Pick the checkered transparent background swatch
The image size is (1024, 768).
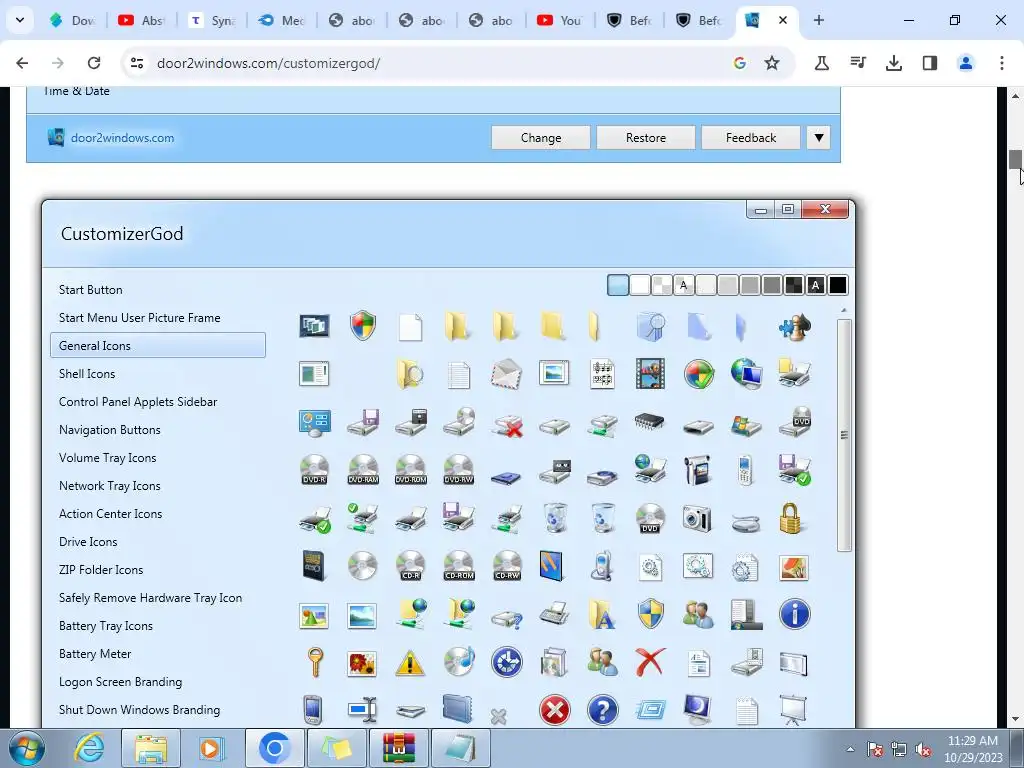click(662, 285)
